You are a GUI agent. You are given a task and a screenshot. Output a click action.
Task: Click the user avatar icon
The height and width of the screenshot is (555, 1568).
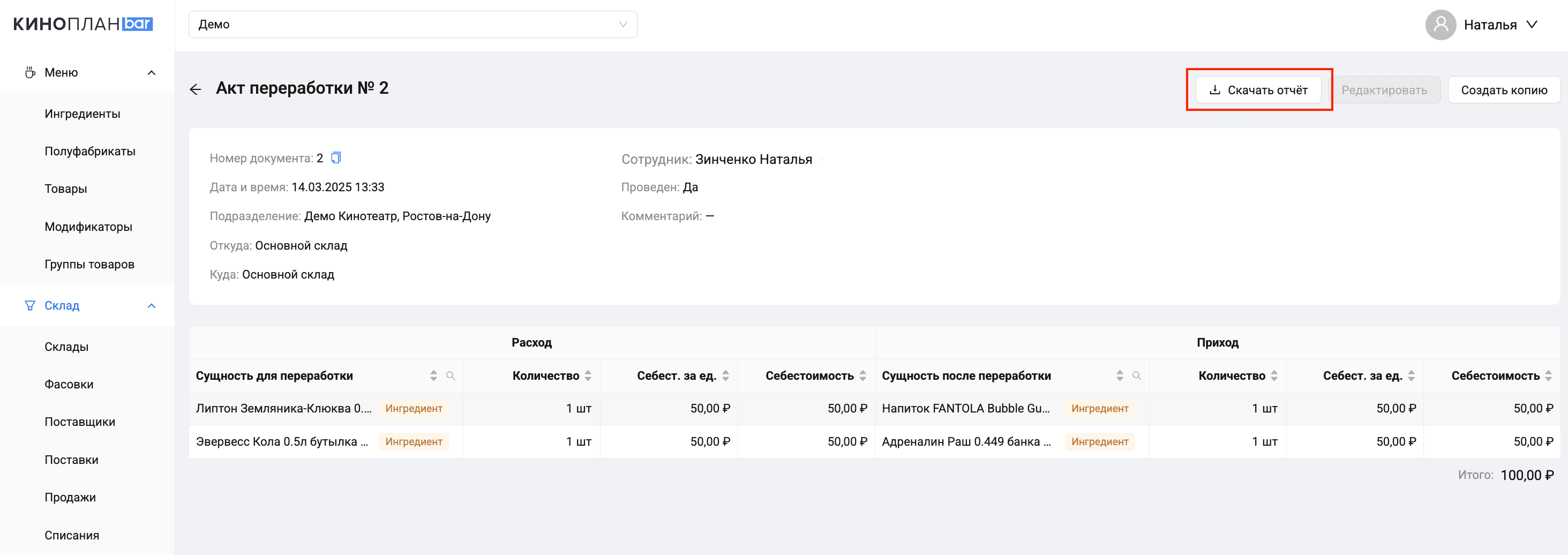pos(1440,24)
